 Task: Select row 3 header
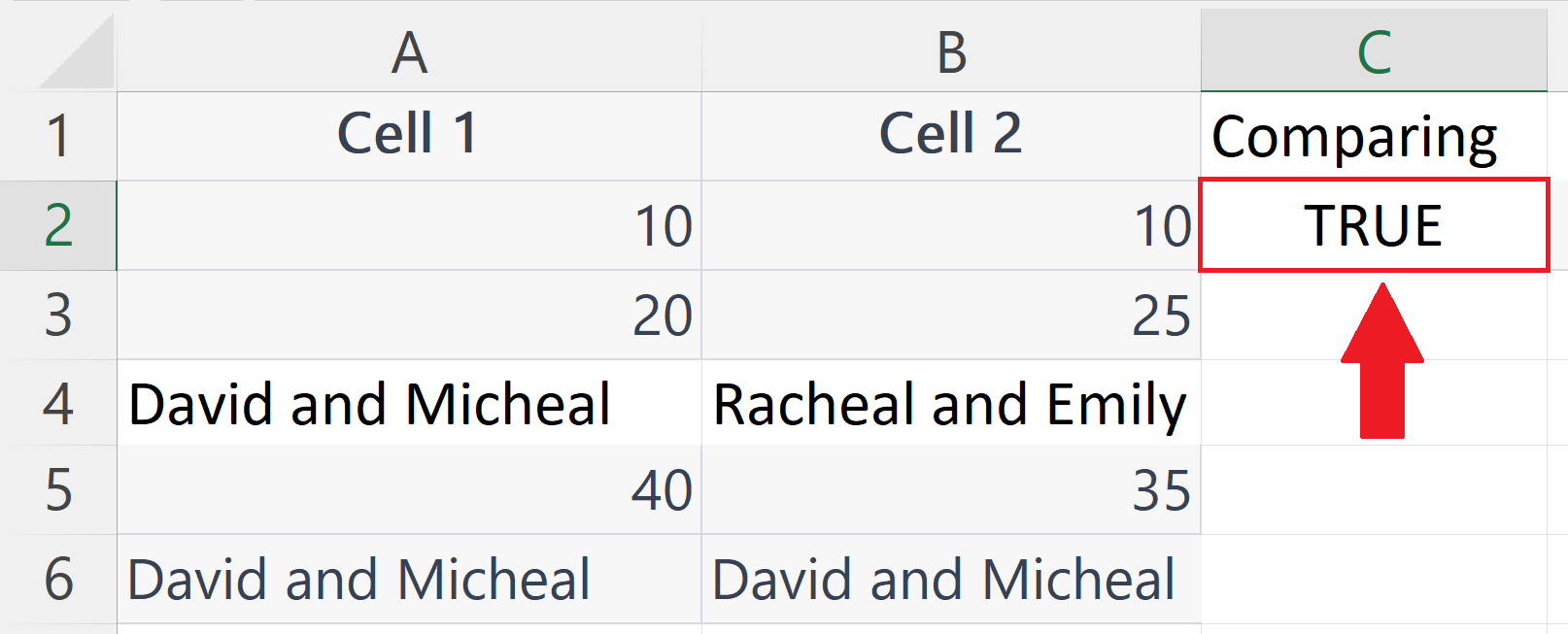click(x=58, y=316)
